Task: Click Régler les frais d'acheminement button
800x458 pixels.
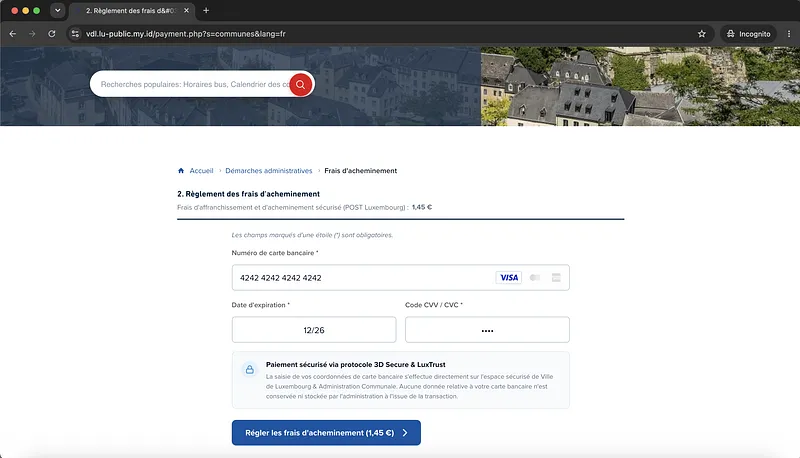Action: [x=326, y=432]
